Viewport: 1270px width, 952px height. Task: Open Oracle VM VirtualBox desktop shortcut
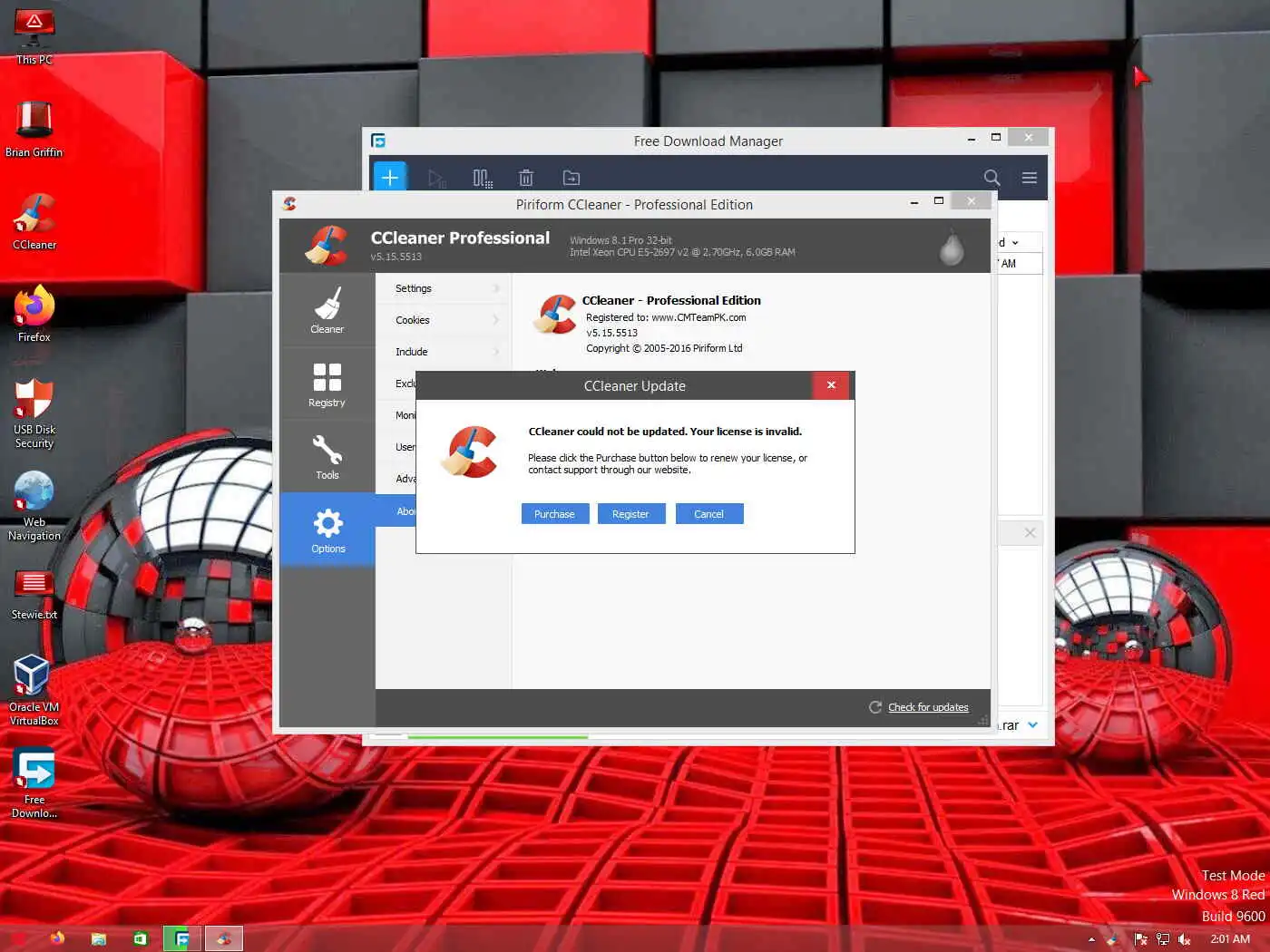click(x=34, y=690)
